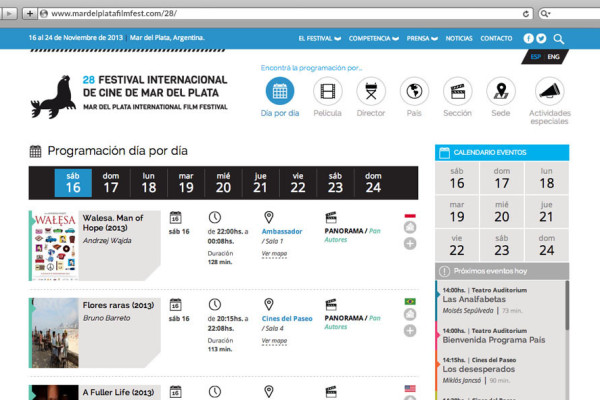Screen dimensions: 600x400
Task: Select the mié 20 day tab
Action: tap(223, 183)
